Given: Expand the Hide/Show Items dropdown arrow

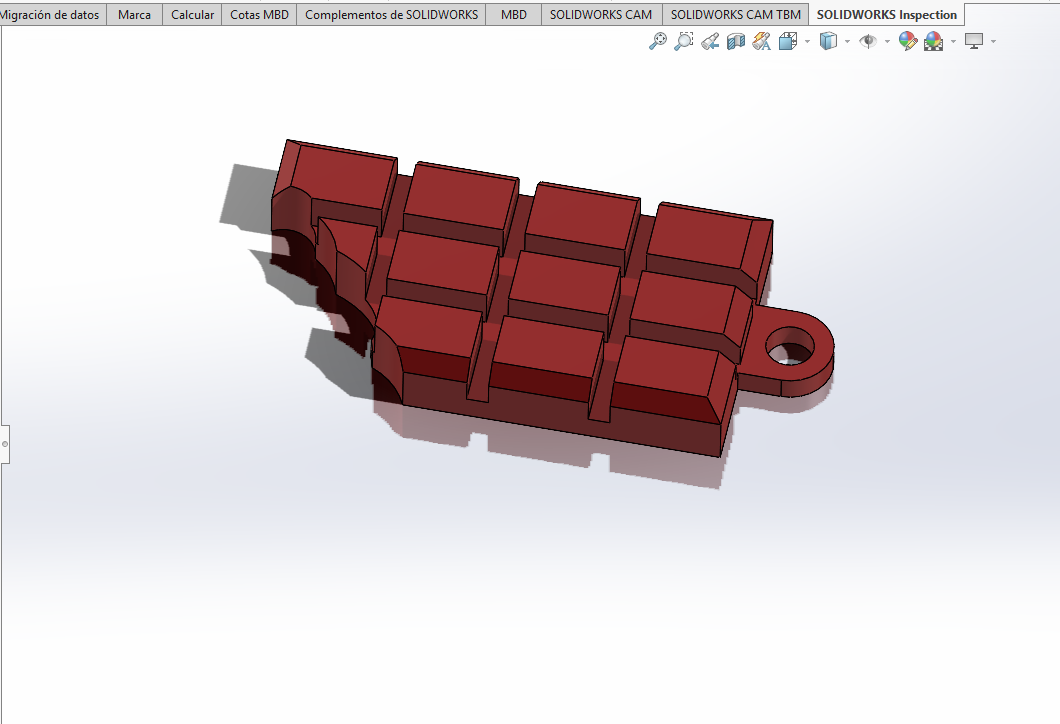Looking at the screenshot, I should 888,42.
